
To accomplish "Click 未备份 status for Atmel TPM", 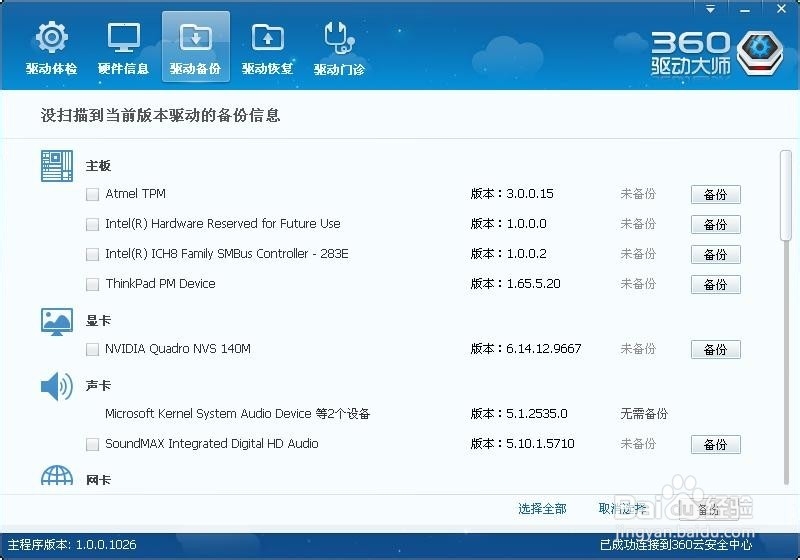I will [638, 194].
